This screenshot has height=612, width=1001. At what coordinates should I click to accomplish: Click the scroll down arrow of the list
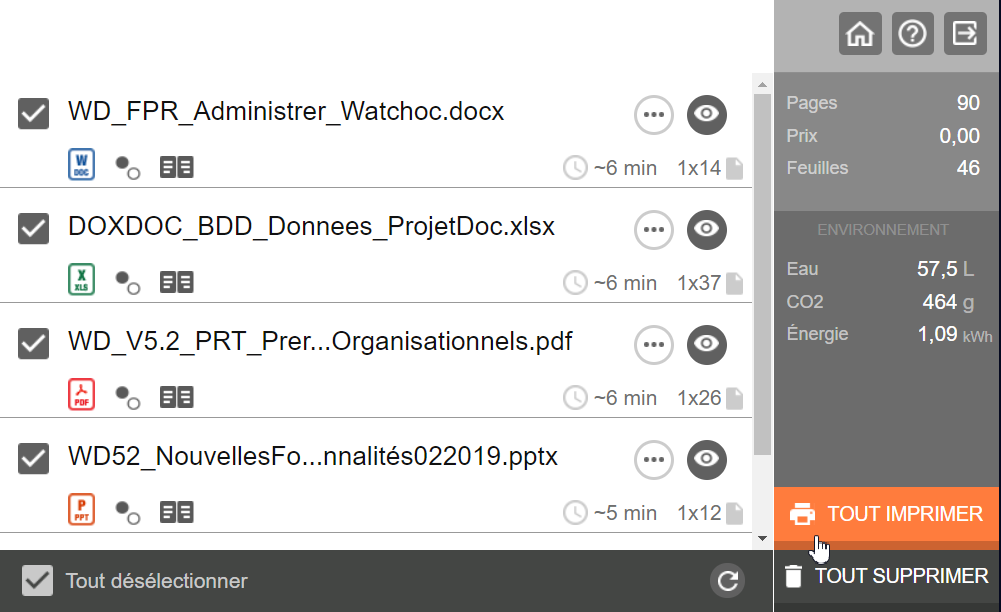click(762, 538)
